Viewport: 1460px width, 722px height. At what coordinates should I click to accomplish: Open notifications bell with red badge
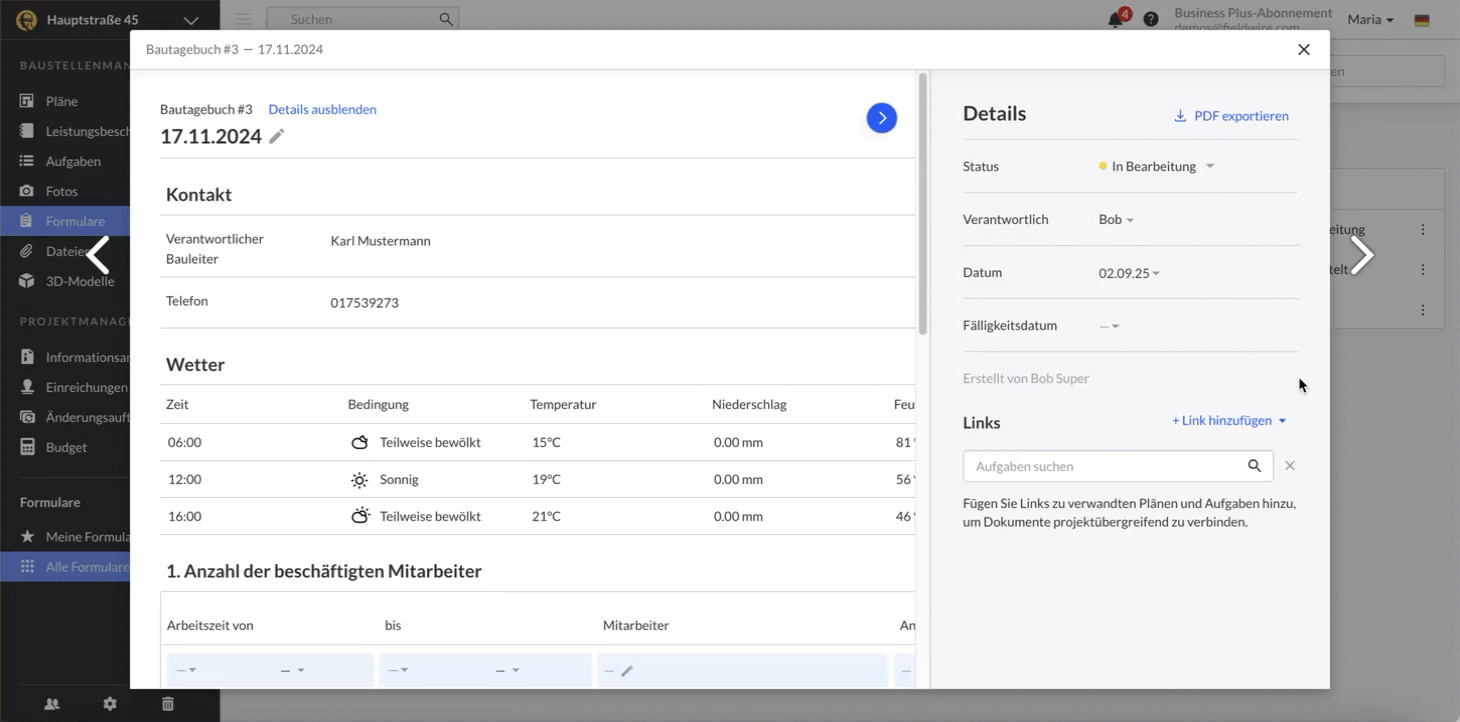tap(1116, 19)
